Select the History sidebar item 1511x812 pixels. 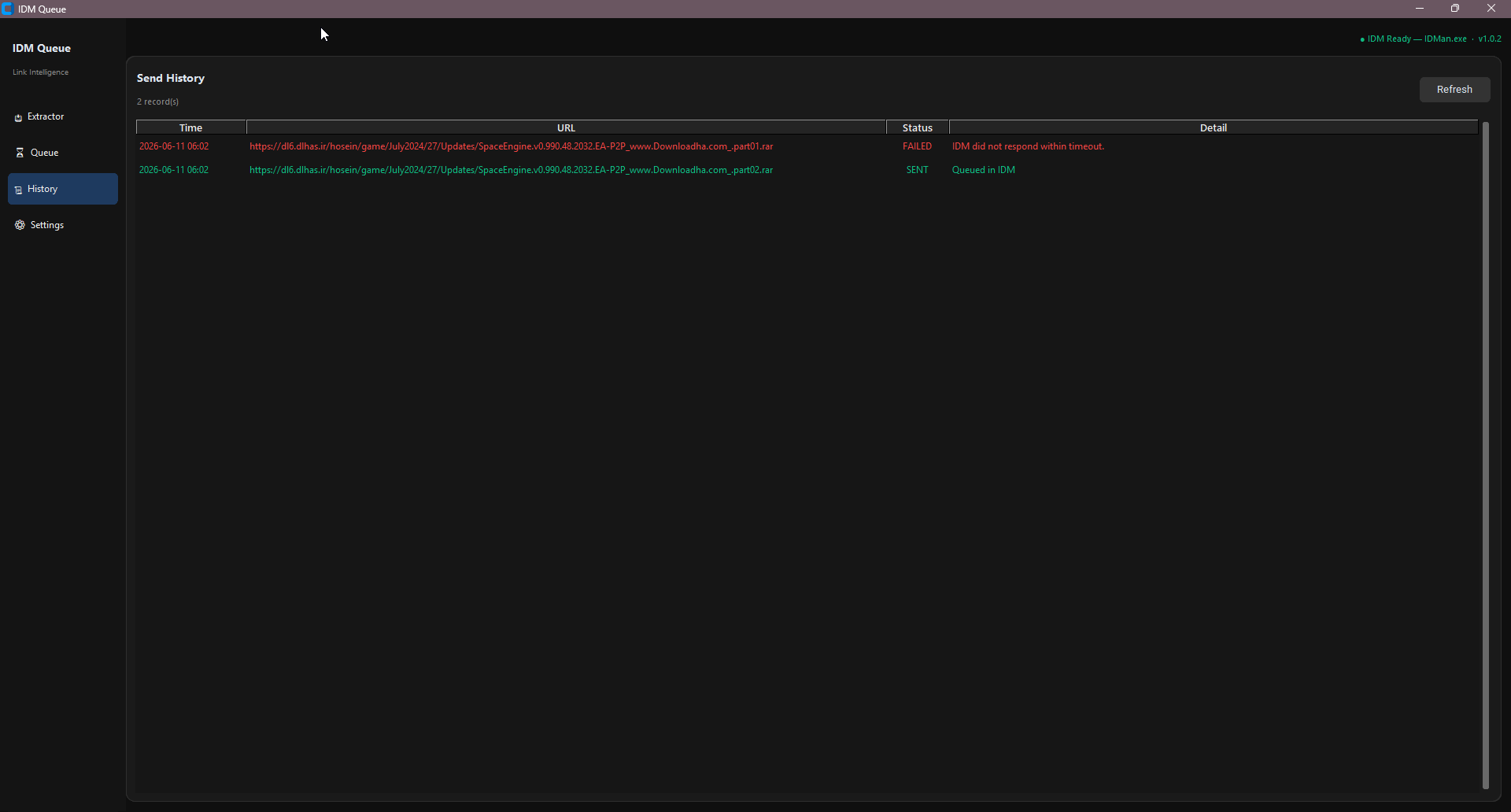click(x=63, y=189)
